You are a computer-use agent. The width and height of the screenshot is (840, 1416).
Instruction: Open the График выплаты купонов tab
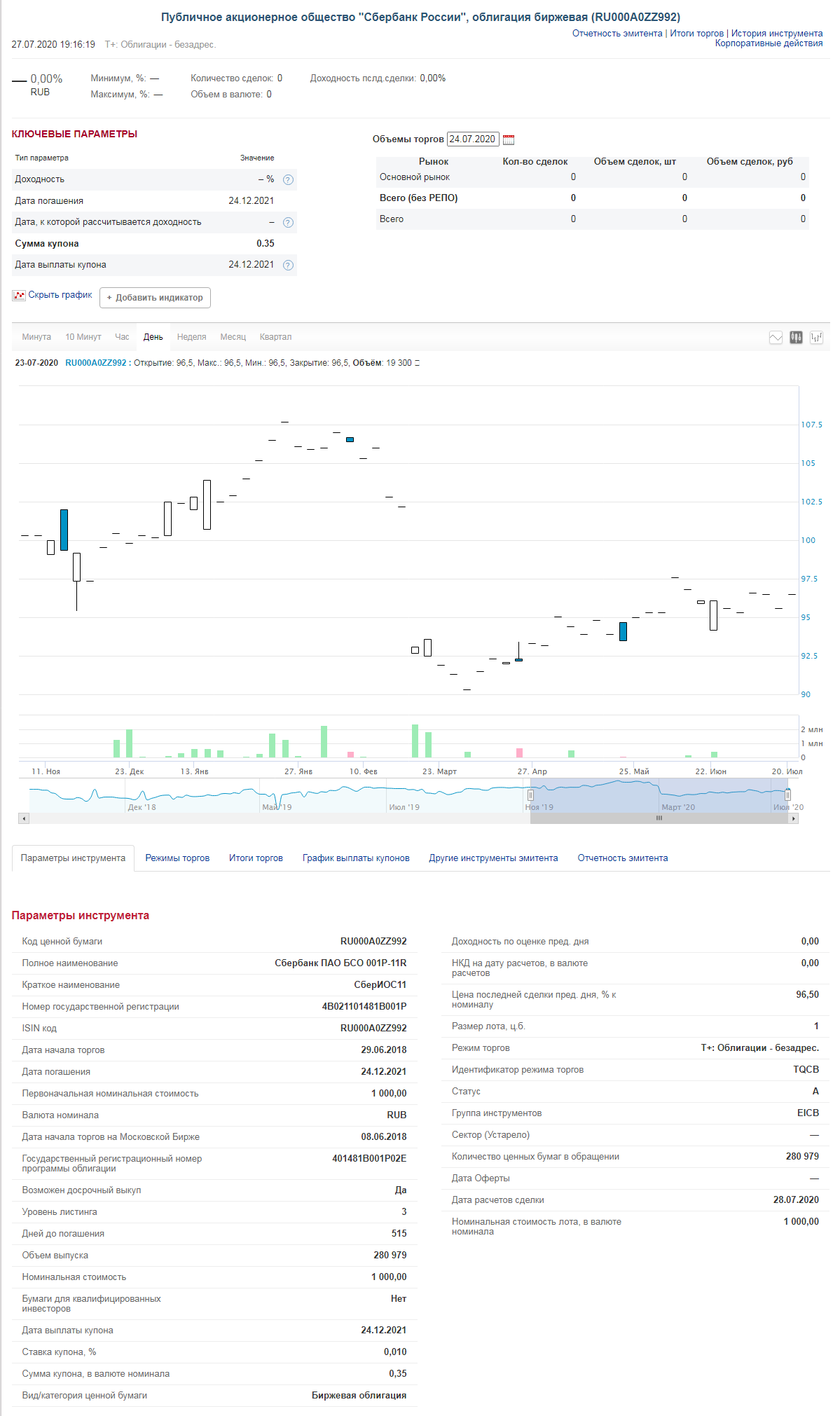pos(356,858)
